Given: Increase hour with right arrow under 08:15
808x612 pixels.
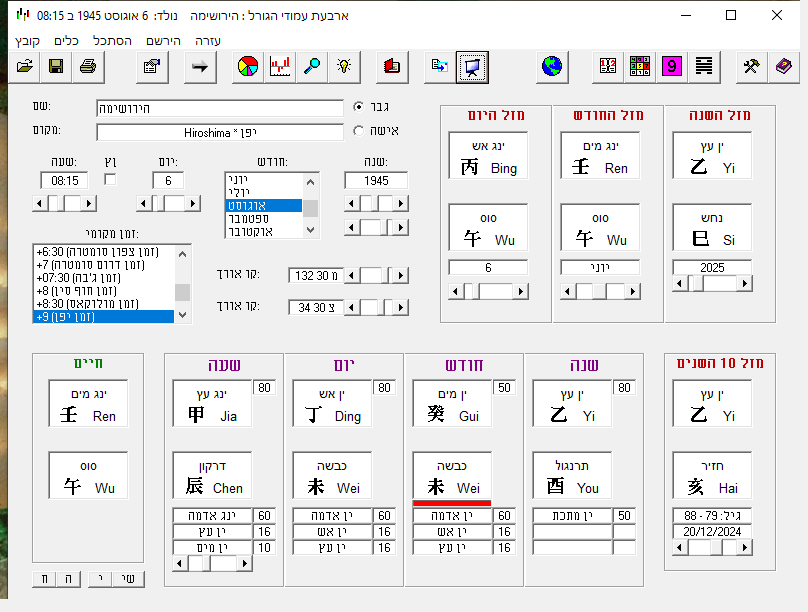Looking at the screenshot, I should coord(89,203).
